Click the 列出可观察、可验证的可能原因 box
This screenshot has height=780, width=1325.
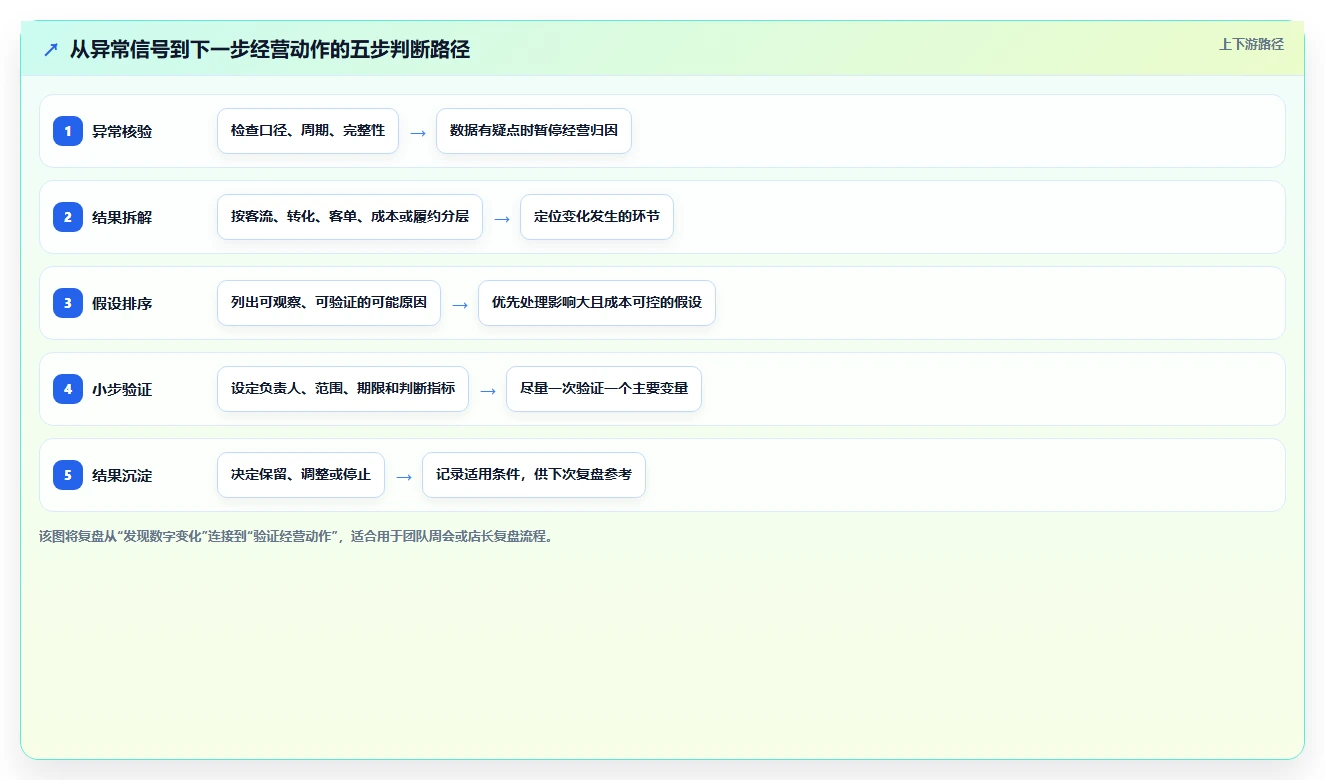point(329,303)
